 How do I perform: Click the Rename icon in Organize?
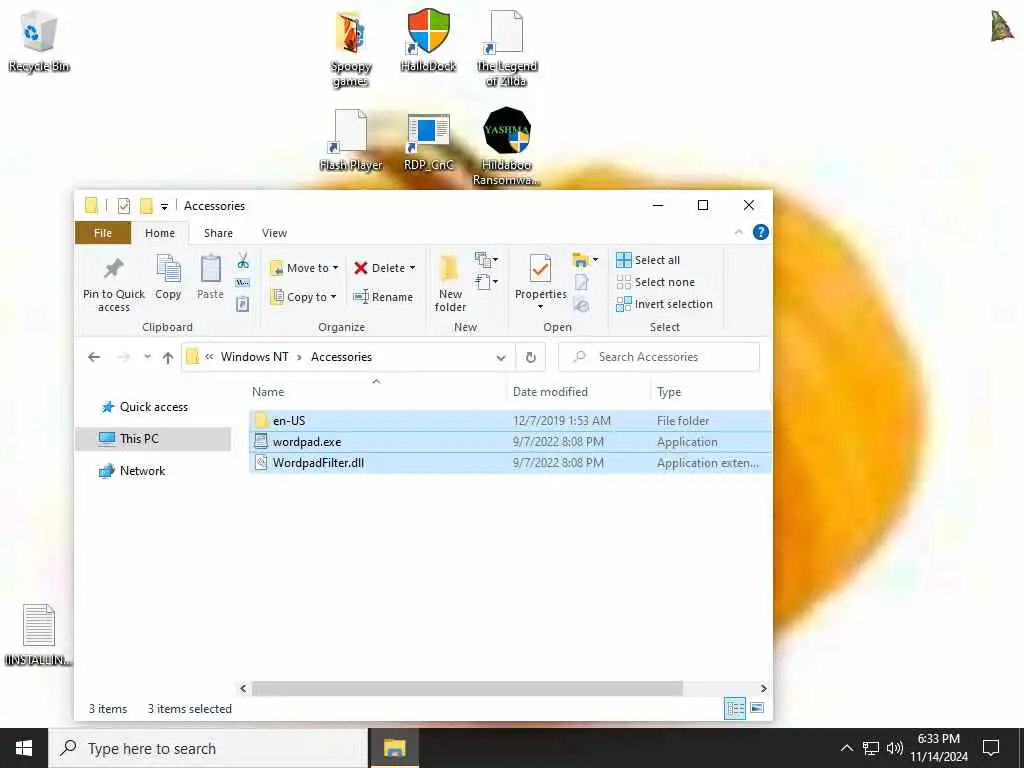coord(360,297)
